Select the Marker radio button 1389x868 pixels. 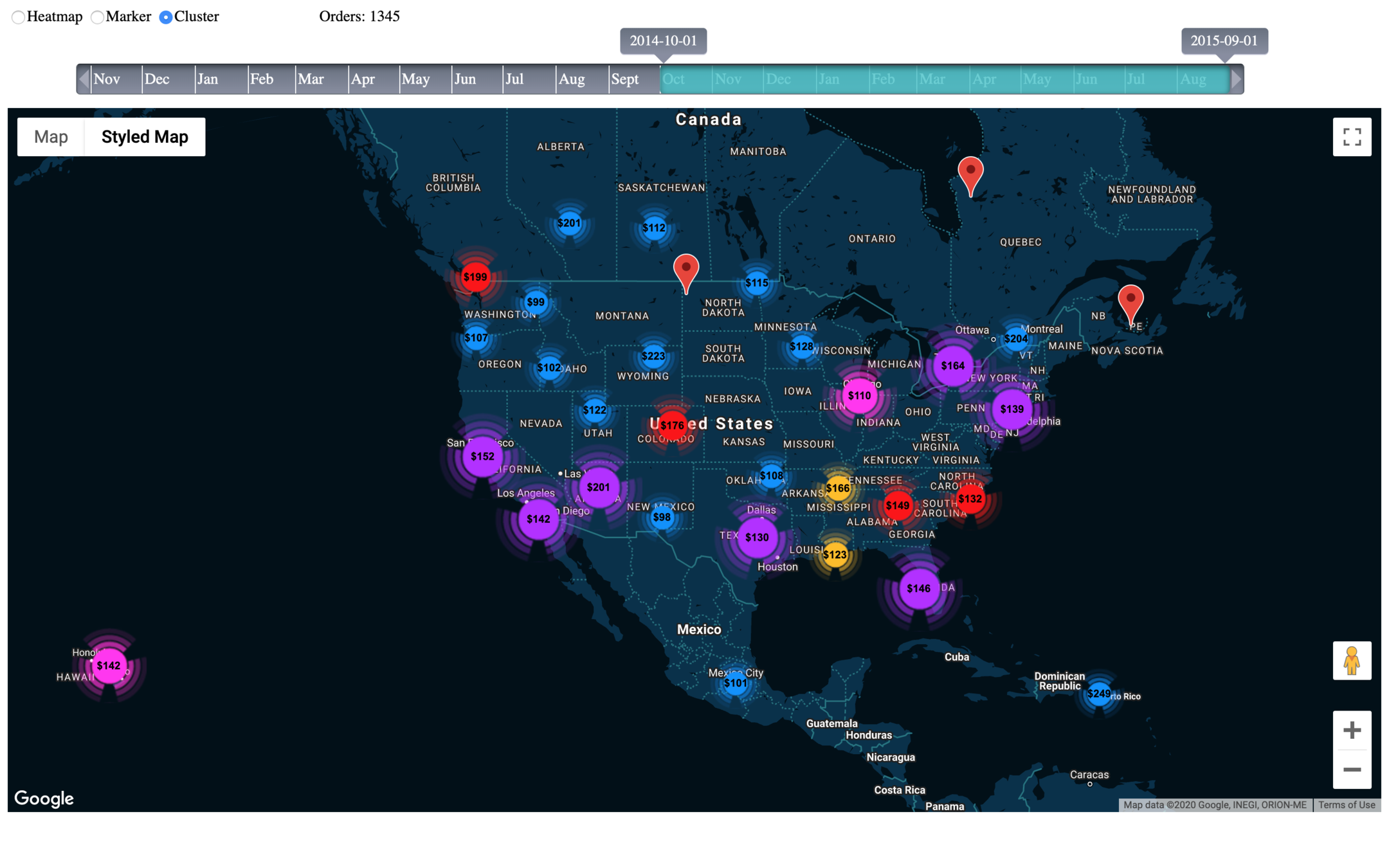[97, 17]
